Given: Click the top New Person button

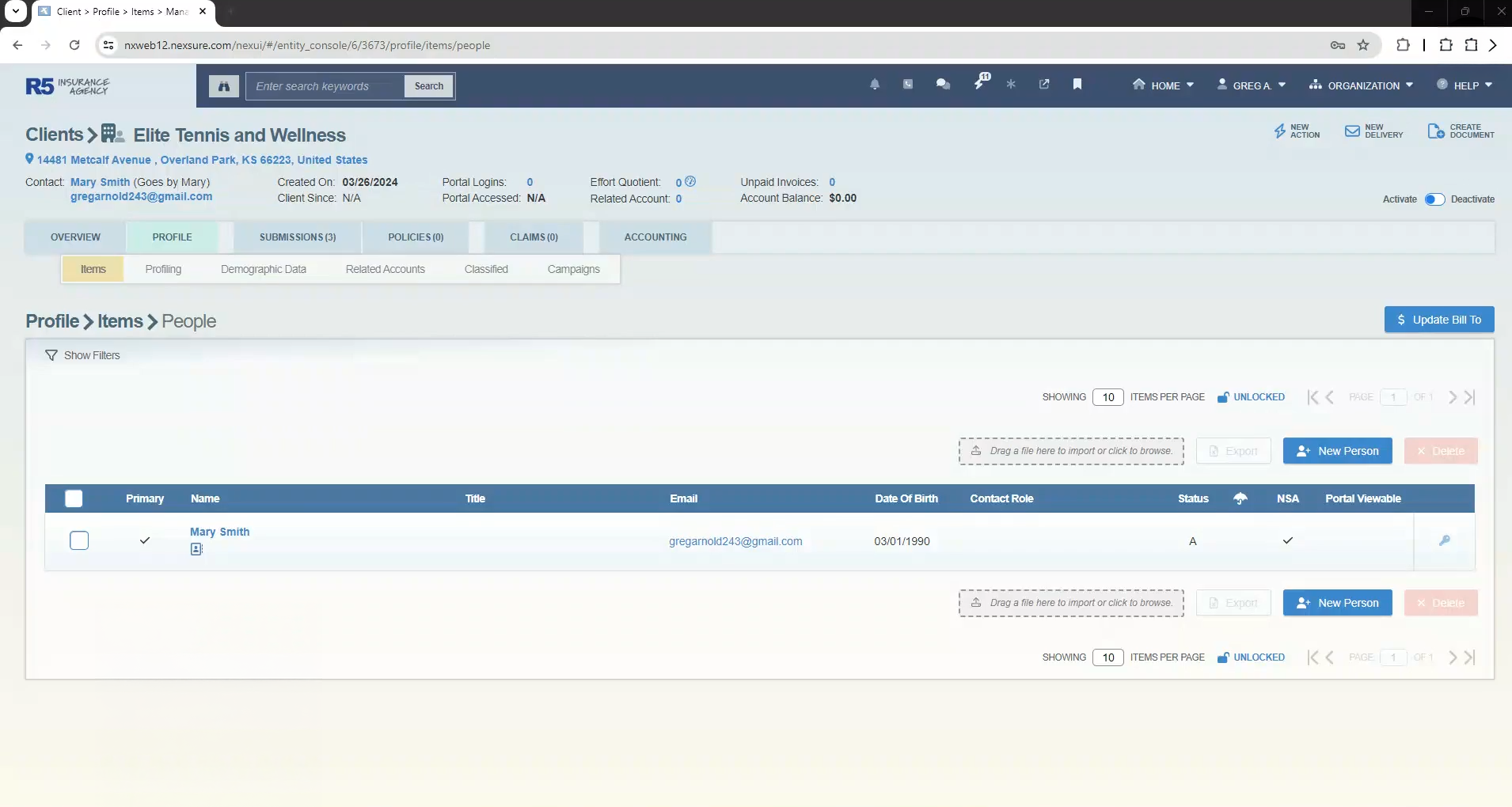Looking at the screenshot, I should coord(1337,451).
